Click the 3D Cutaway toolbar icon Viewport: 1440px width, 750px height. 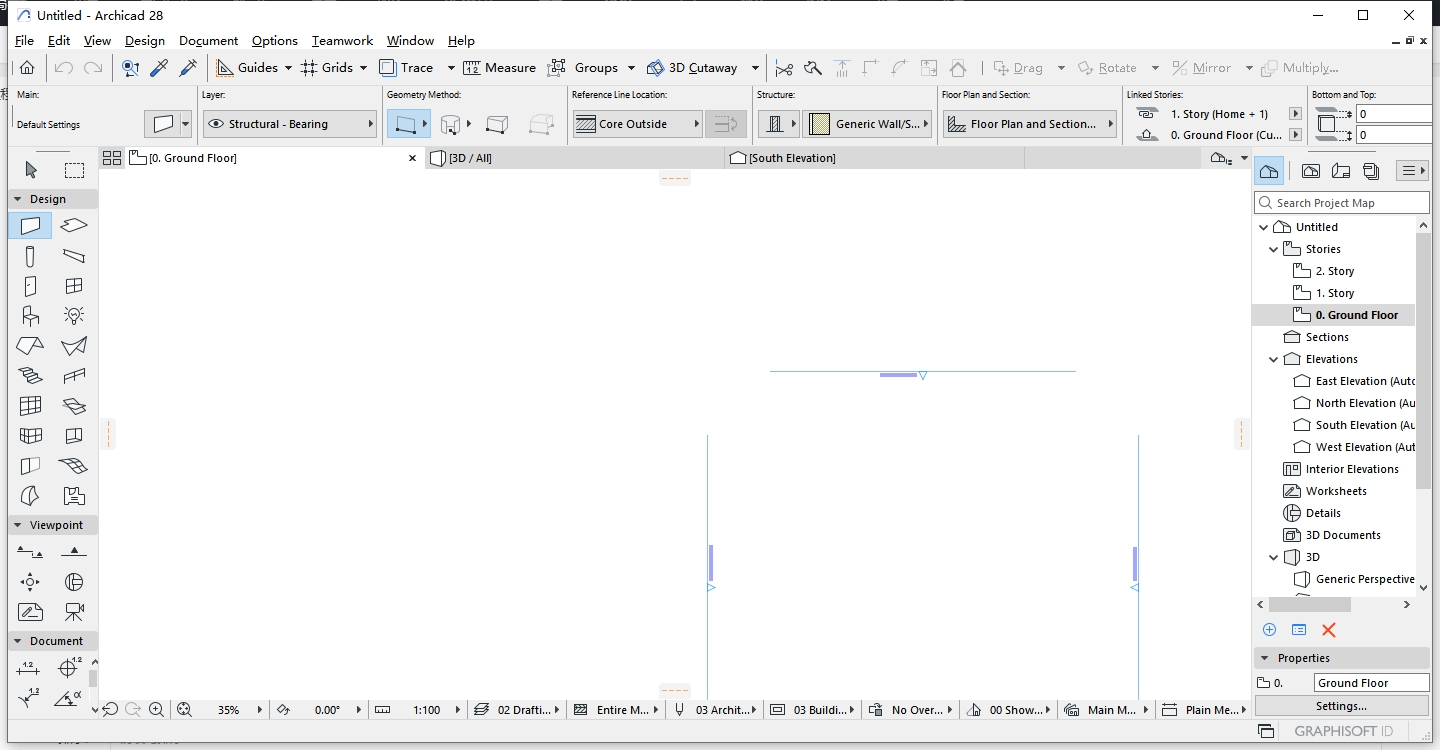point(655,67)
